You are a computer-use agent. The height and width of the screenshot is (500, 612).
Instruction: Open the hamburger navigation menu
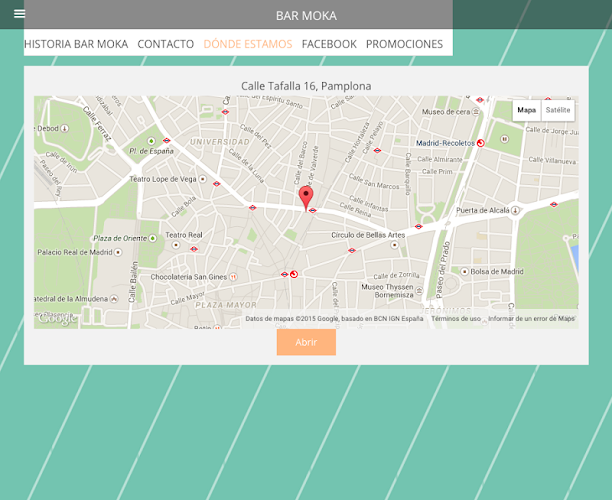tap(19, 14)
